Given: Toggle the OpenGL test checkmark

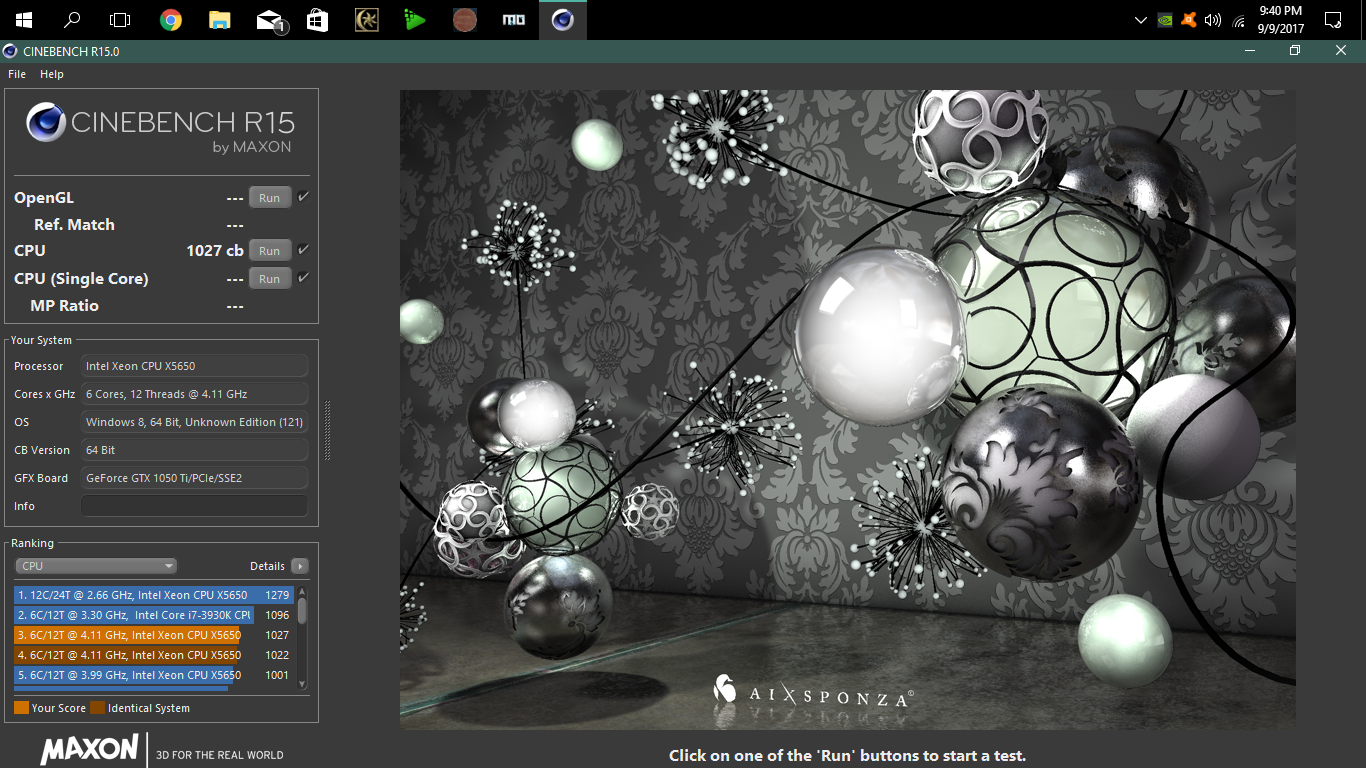Looking at the screenshot, I should (x=303, y=197).
